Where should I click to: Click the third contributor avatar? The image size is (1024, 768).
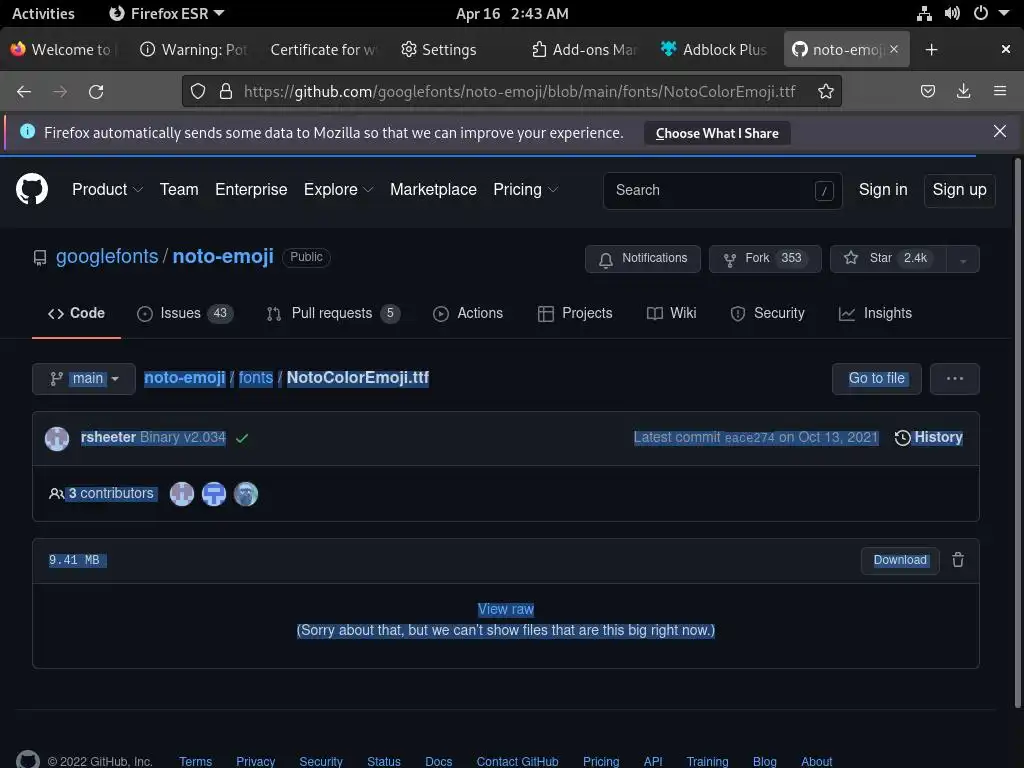(246, 494)
